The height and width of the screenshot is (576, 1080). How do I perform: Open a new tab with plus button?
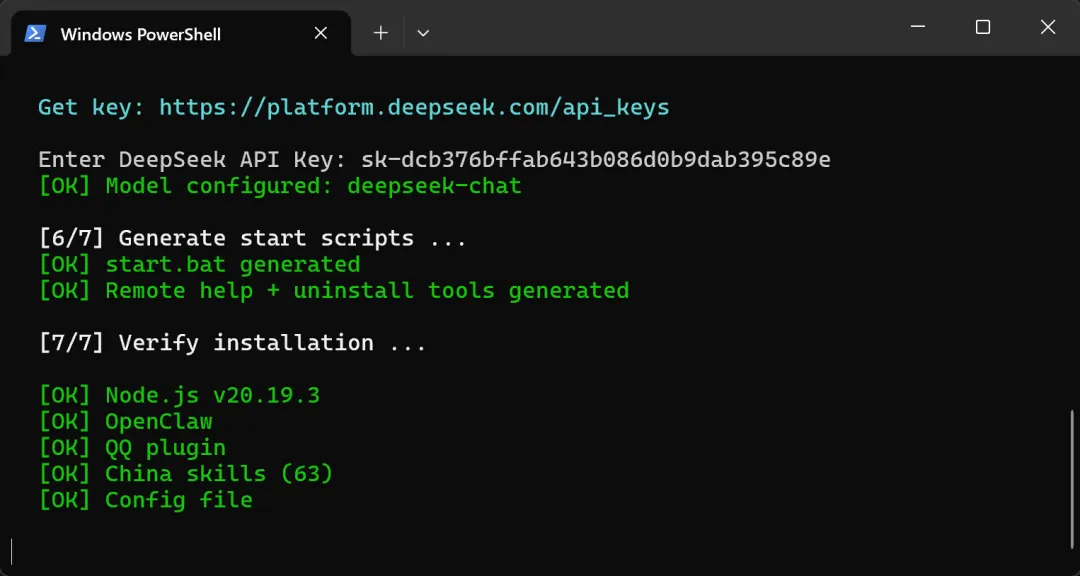[x=380, y=33]
